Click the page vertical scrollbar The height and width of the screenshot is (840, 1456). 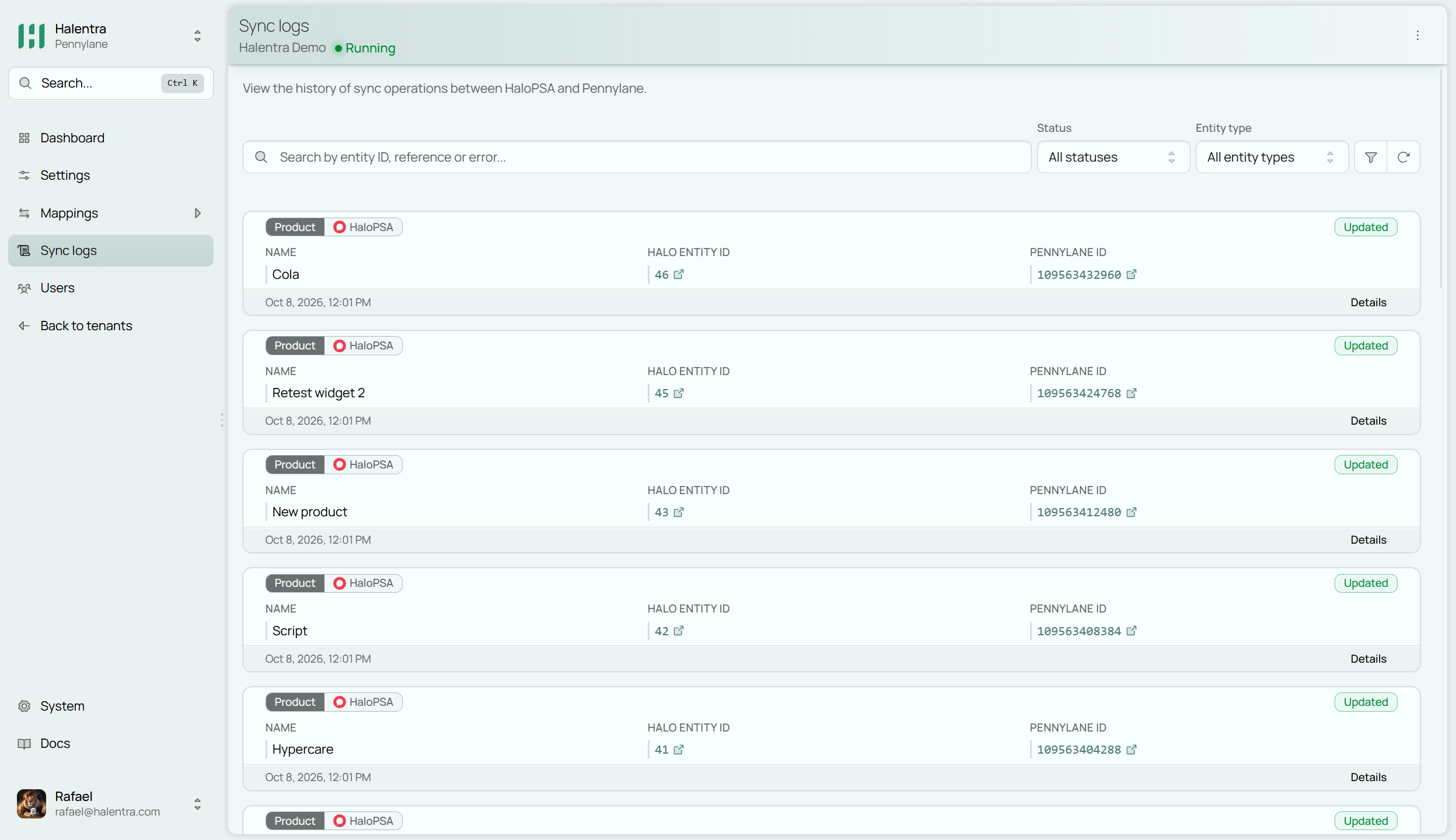pos(1441,178)
